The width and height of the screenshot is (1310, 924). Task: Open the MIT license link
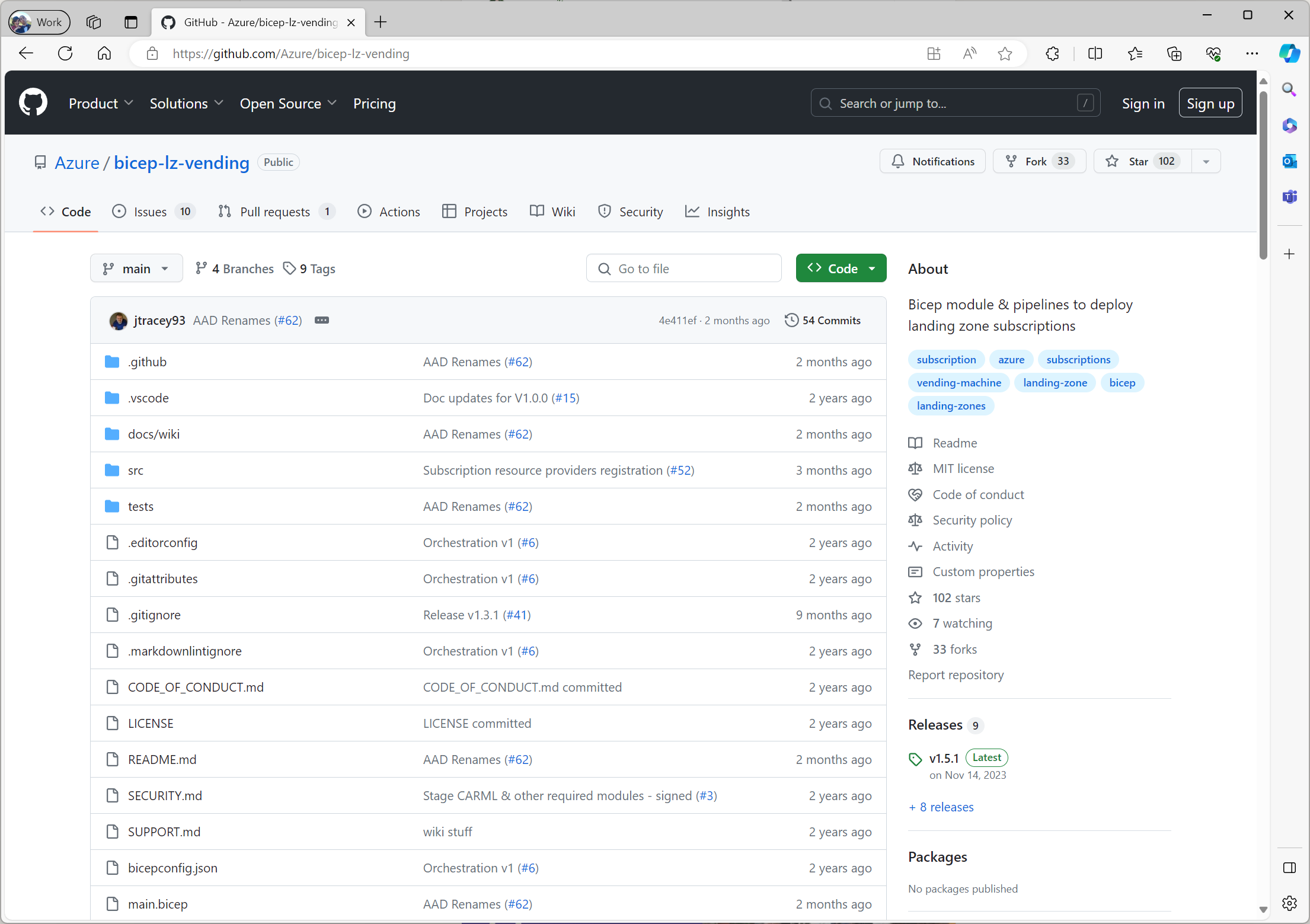click(963, 468)
